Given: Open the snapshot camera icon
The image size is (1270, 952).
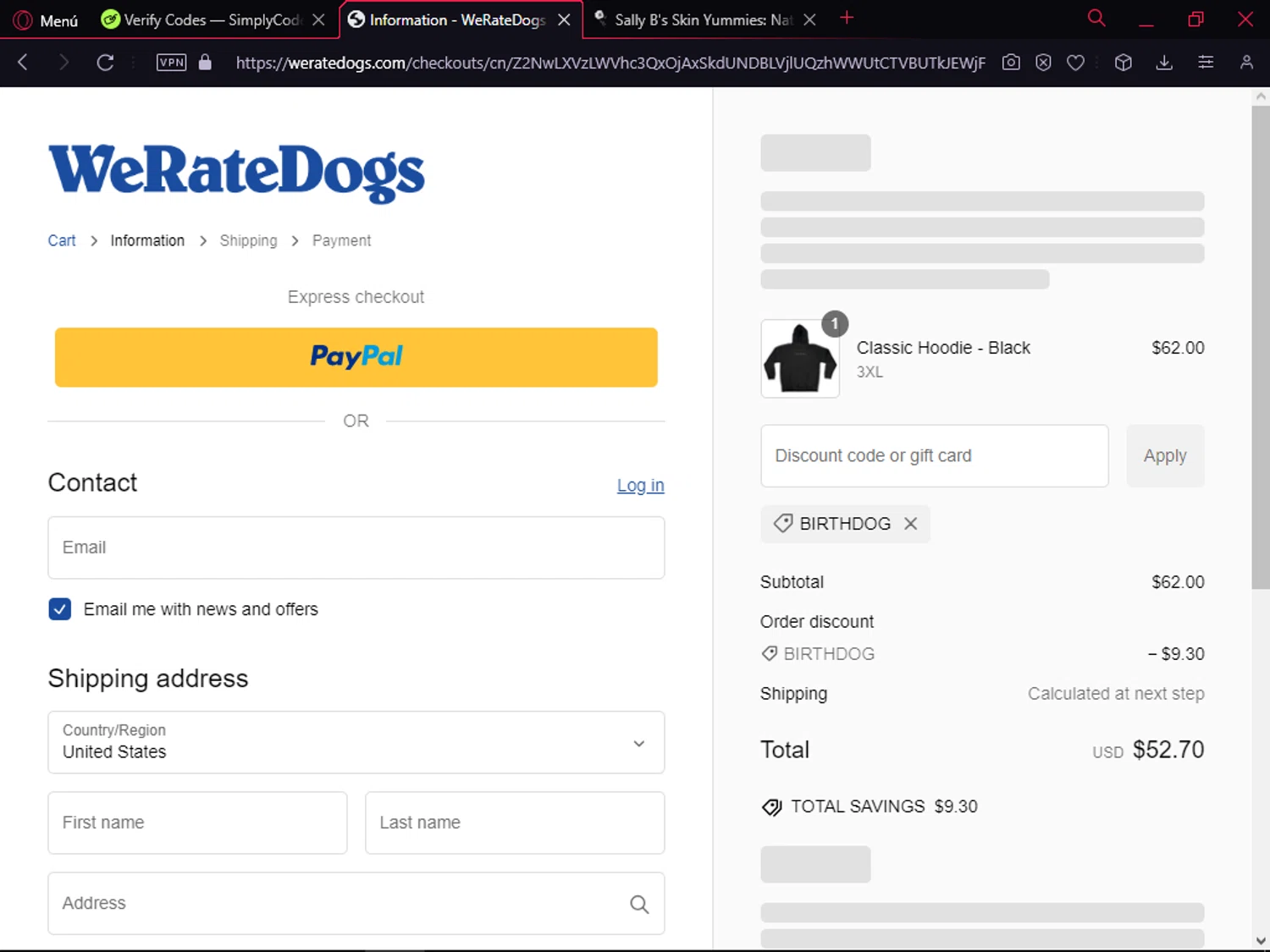Looking at the screenshot, I should 1011,62.
